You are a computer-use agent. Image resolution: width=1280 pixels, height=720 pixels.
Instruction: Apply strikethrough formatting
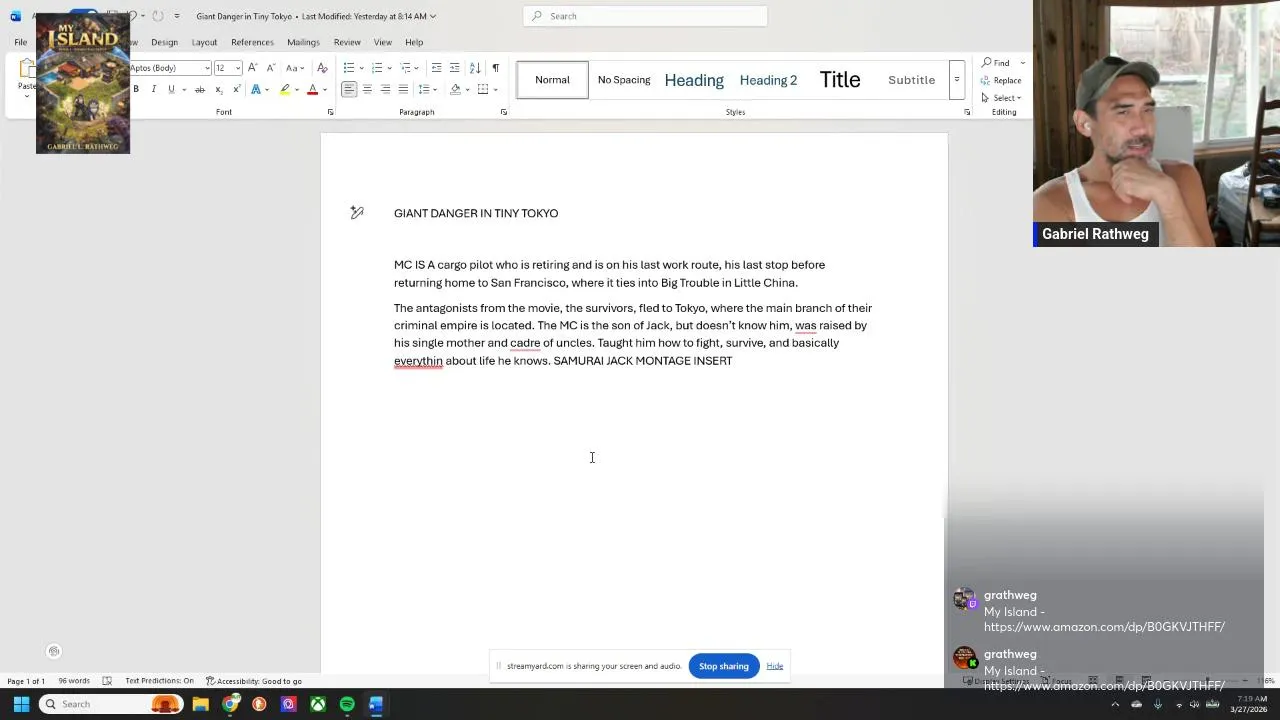(200, 90)
